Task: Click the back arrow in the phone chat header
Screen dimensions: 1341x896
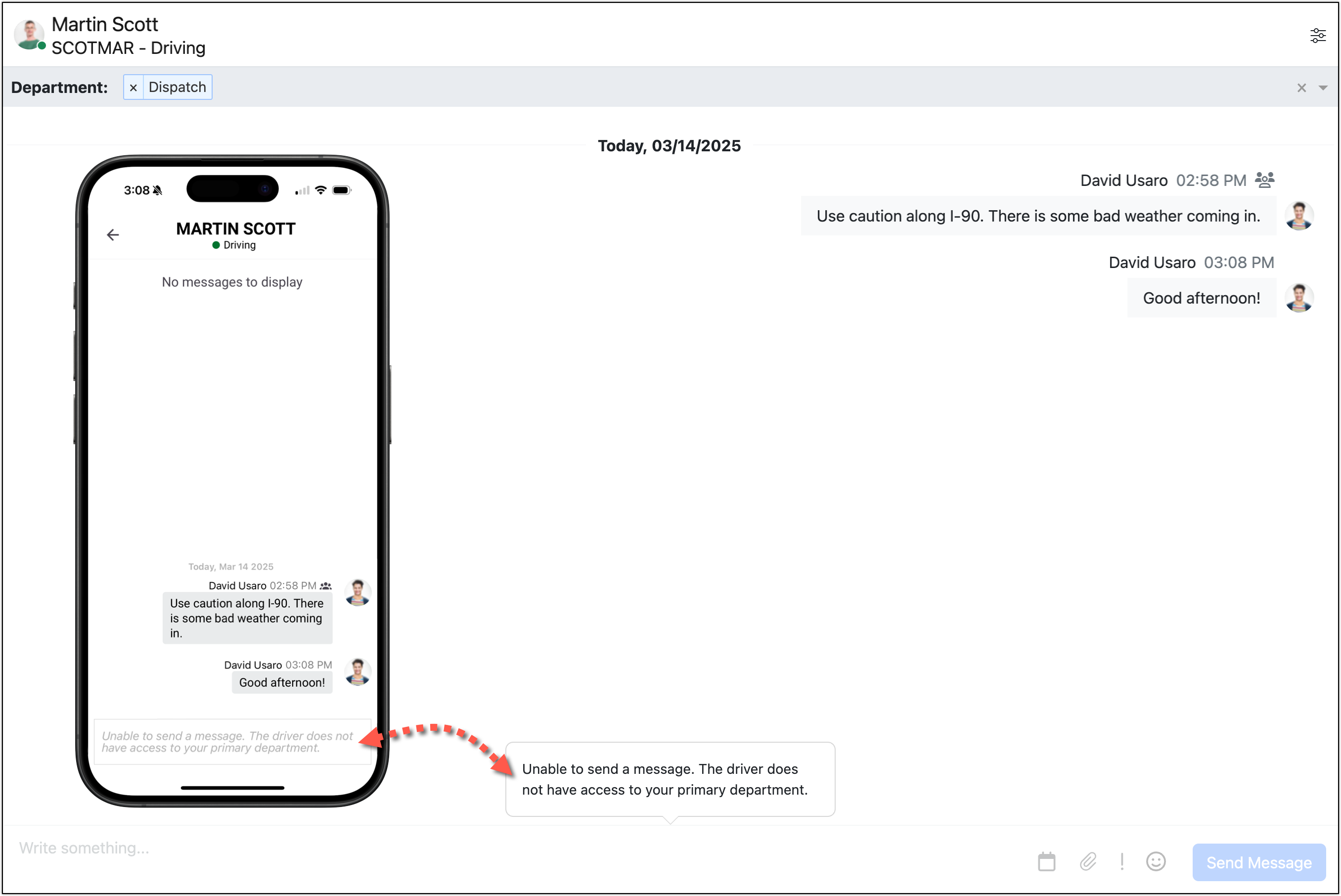Action: (113, 234)
